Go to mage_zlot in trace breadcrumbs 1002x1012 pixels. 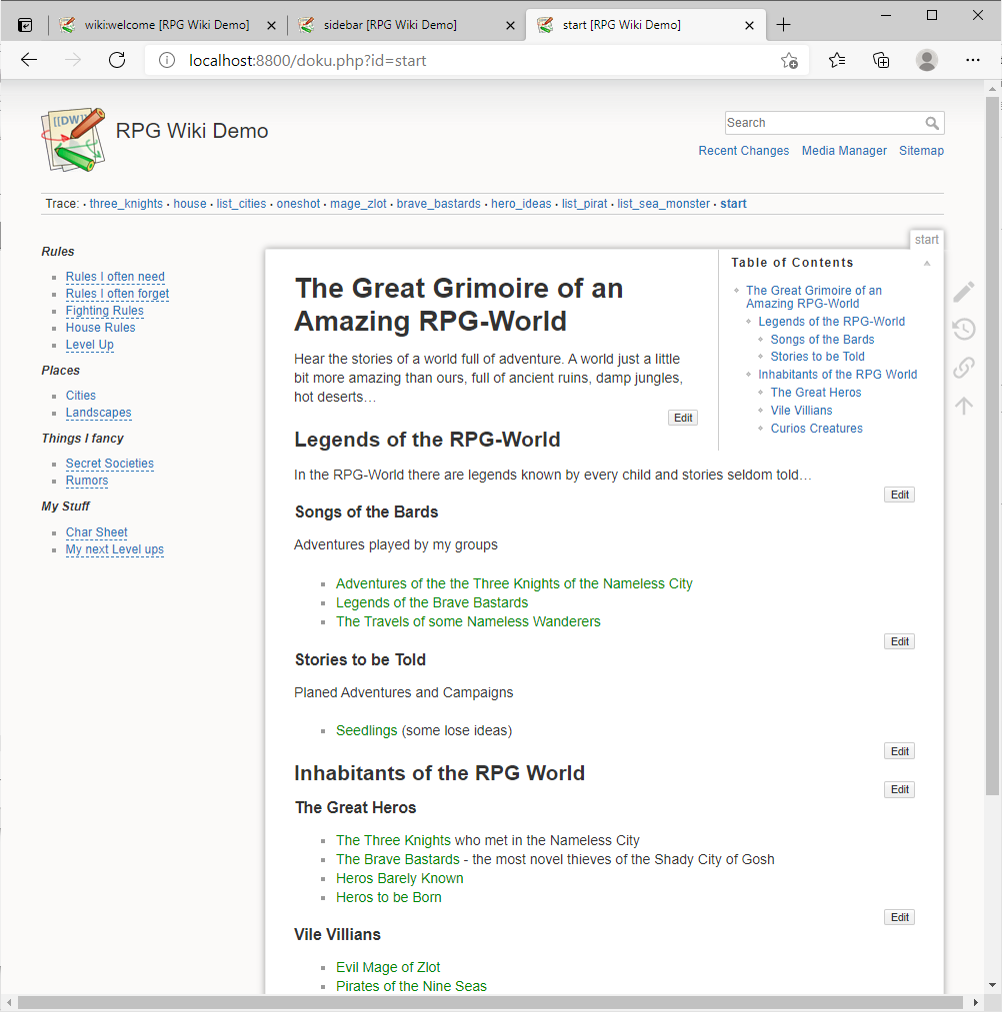(358, 204)
